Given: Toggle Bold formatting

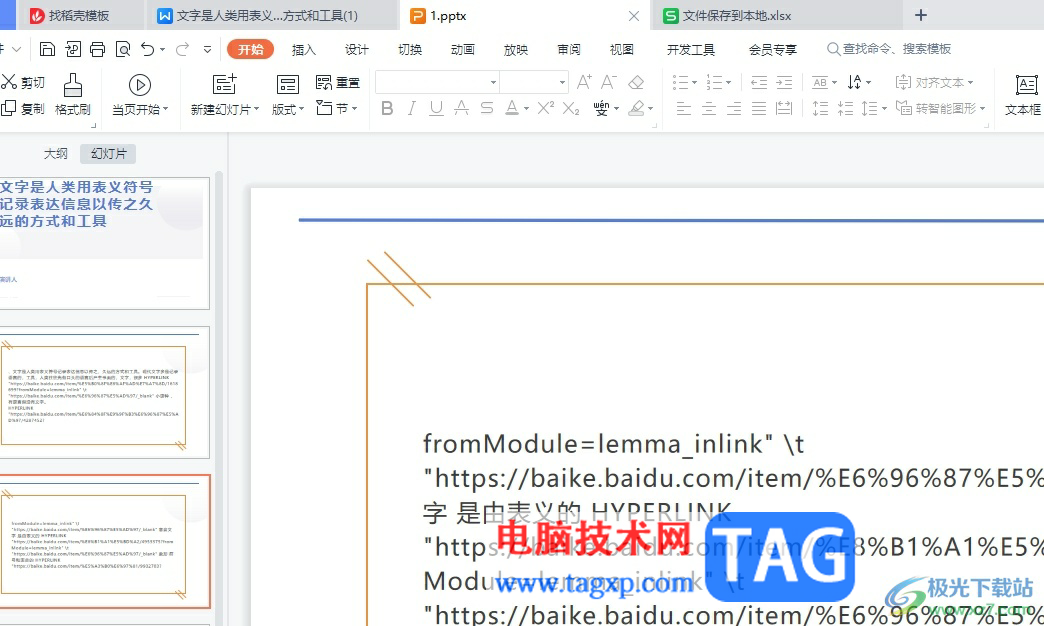Looking at the screenshot, I should tap(387, 108).
